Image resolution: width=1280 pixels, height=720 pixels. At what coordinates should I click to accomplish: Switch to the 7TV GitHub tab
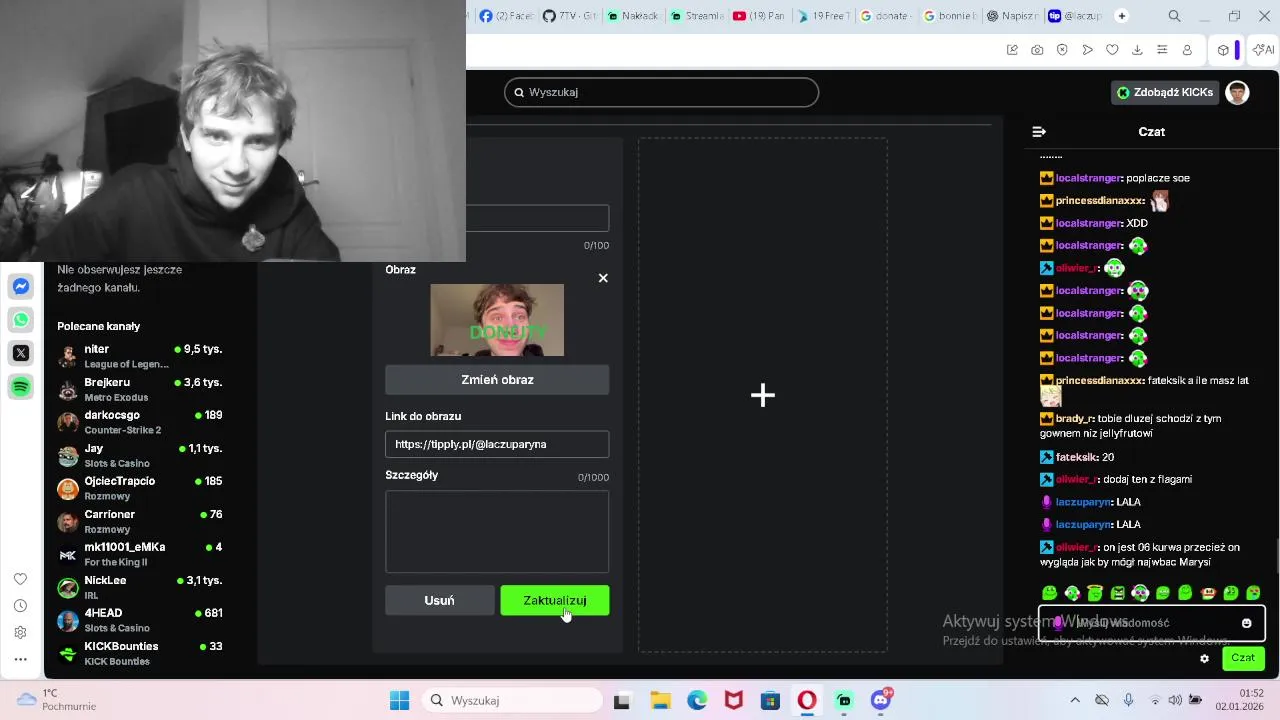pyautogui.click(x=570, y=16)
